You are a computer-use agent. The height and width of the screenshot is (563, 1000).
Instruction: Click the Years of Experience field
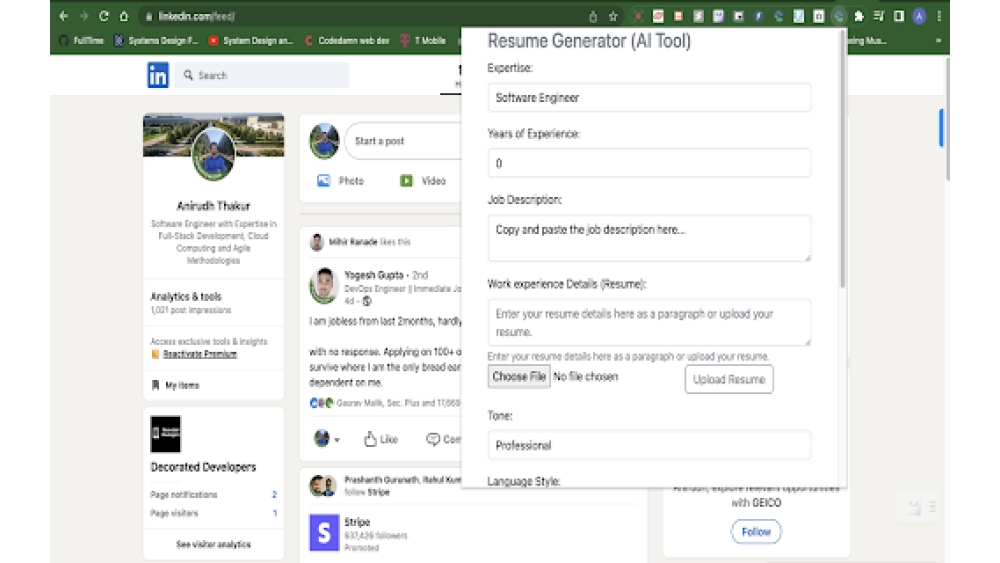(x=649, y=163)
